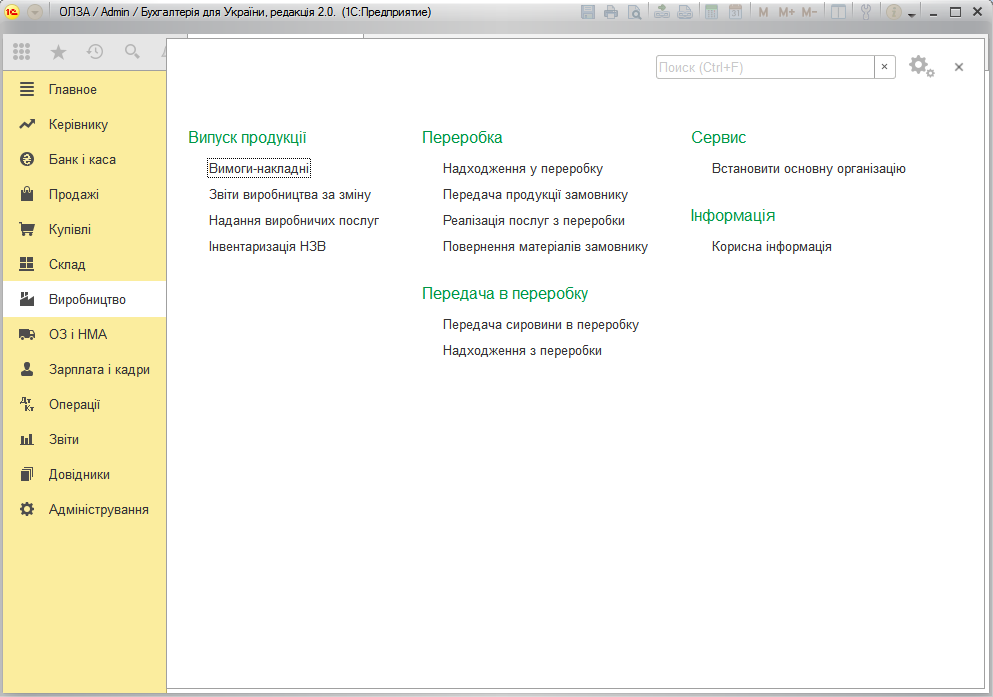Go to Зарплата і кадри section
This screenshot has height=697, width=993.
(85, 370)
